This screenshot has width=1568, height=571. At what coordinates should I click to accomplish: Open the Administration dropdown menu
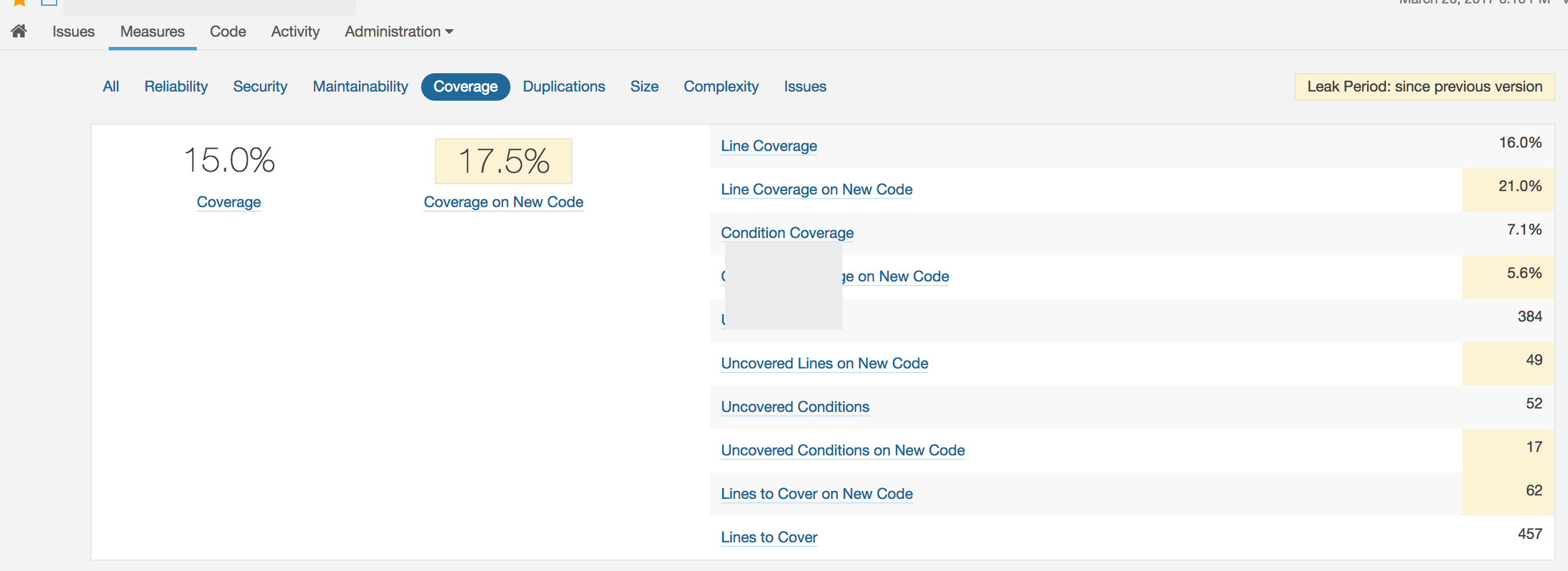coord(399,31)
